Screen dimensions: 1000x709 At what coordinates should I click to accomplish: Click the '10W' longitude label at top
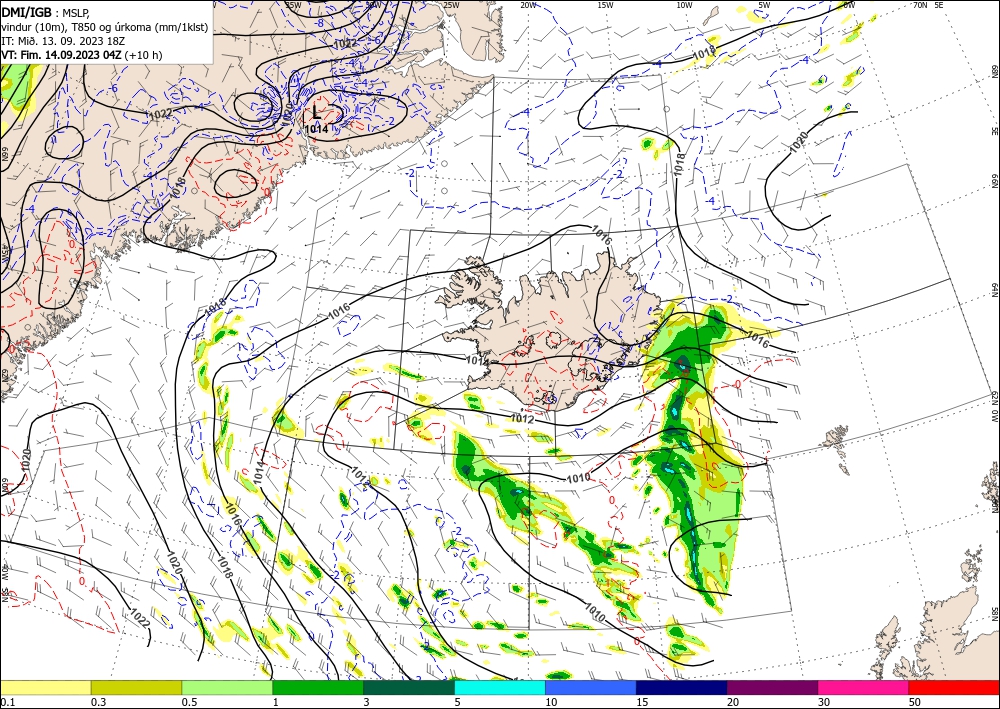click(x=684, y=5)
